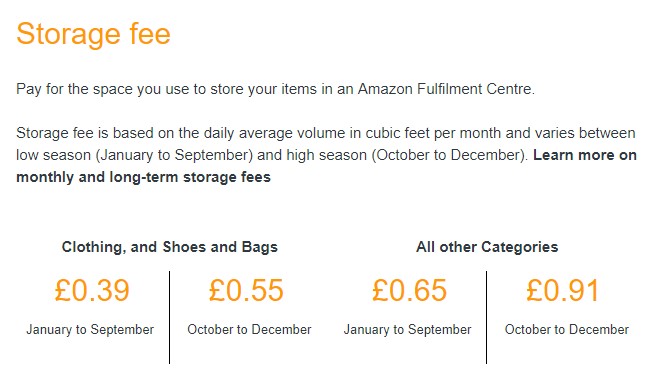Screen dimensions: 661x386
Task: Click the vertical divider between £0.65 and £0.91
Action: 486,317
